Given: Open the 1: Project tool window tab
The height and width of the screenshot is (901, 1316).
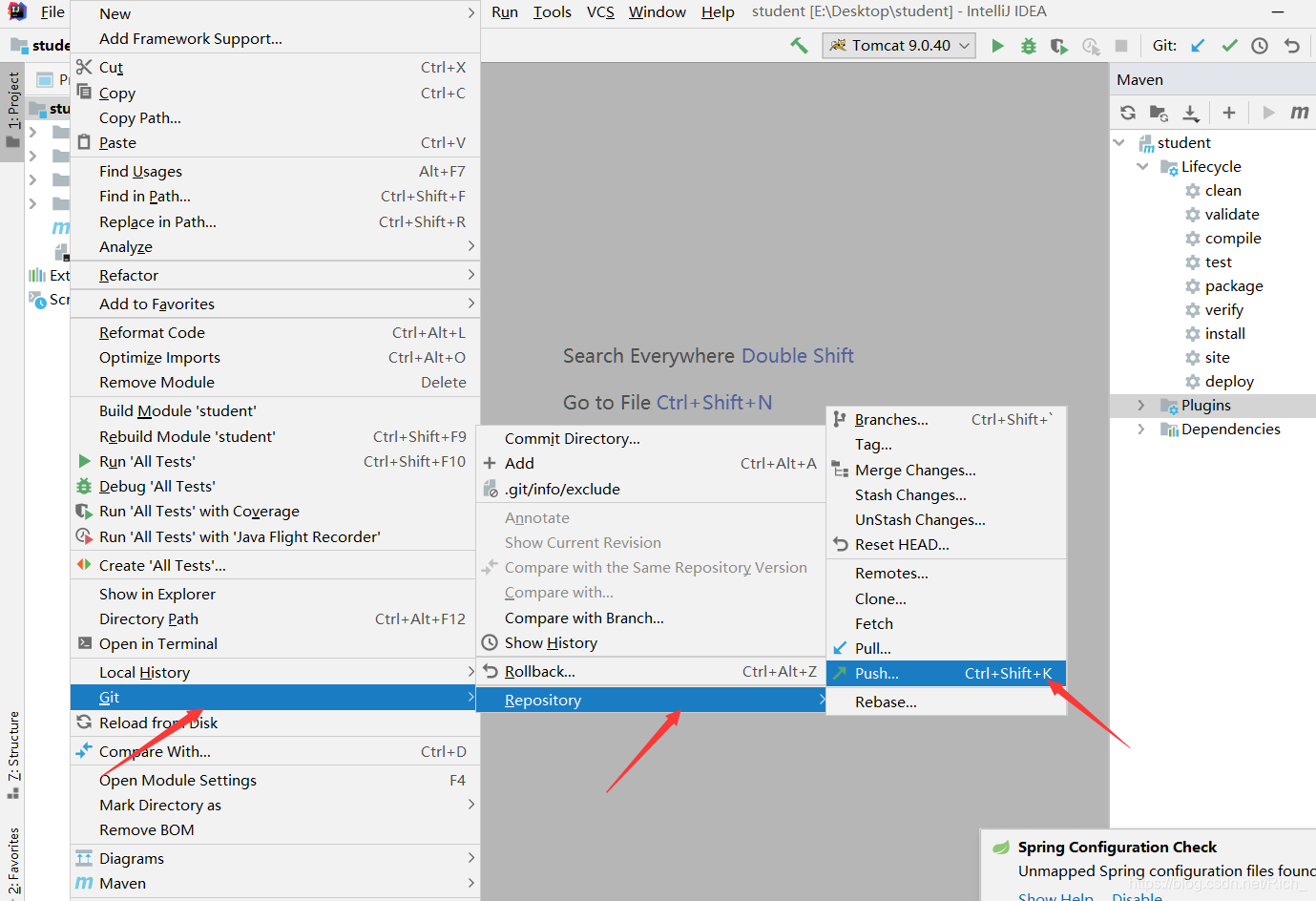Looking at the screenshot, I should (x=12, y=111).
